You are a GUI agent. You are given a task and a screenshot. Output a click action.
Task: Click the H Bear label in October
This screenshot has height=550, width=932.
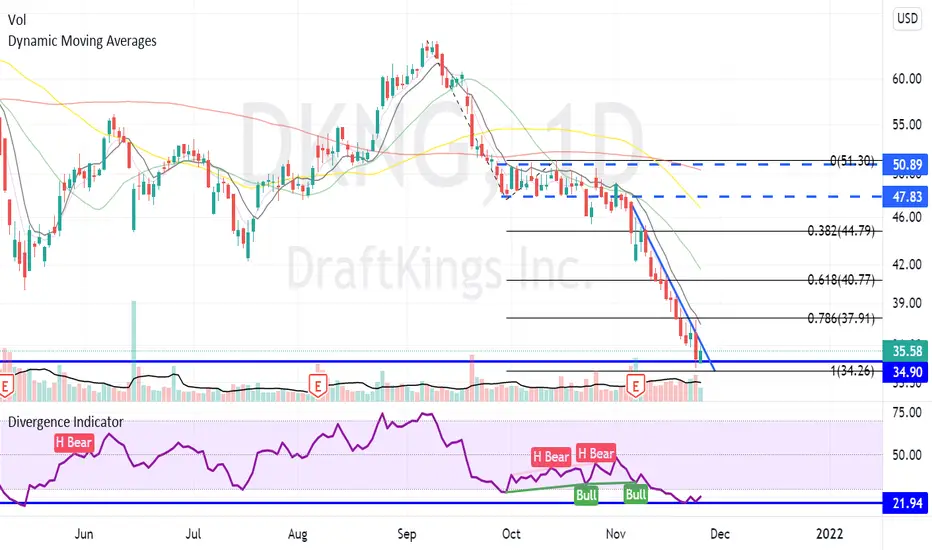tap(551, 457)
